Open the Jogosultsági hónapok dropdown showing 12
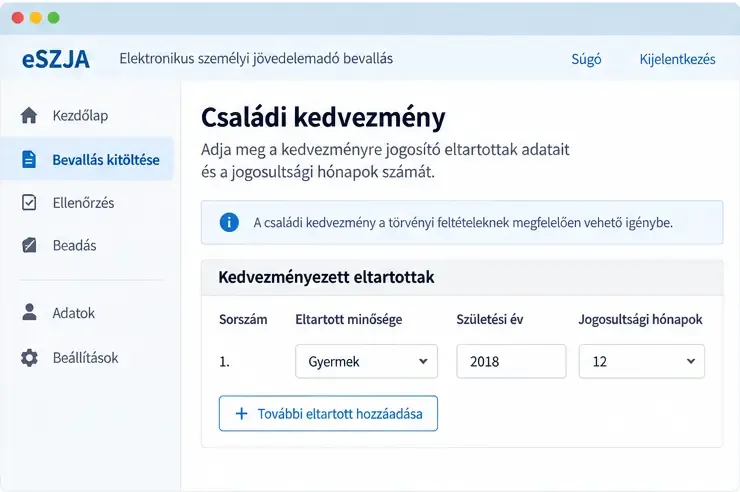 click(642, 361)
